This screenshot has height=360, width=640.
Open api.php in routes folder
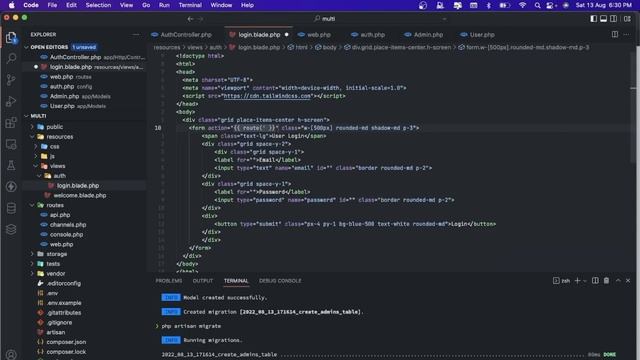click(x=60, y=215)
